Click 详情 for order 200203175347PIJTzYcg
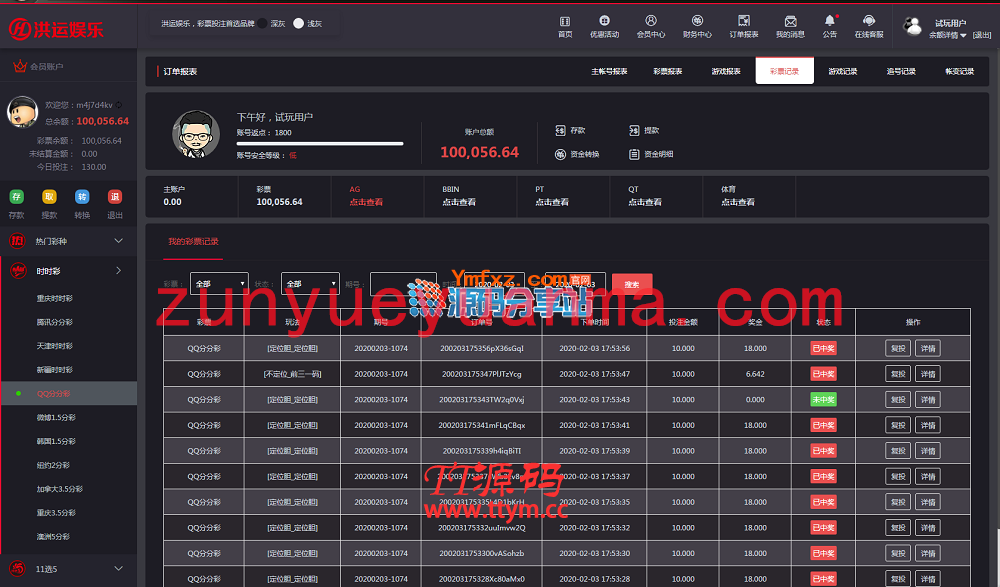 coord(928,374)
